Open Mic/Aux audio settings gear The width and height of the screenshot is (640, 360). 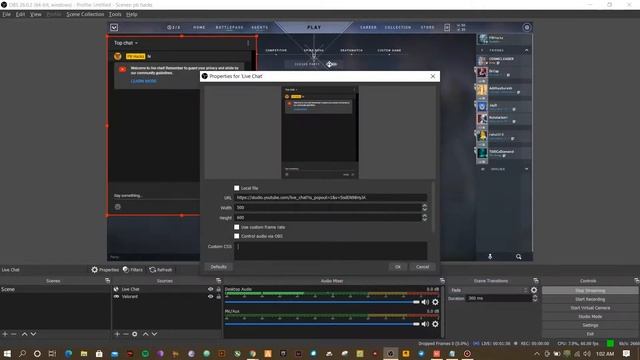pos(436,324)
